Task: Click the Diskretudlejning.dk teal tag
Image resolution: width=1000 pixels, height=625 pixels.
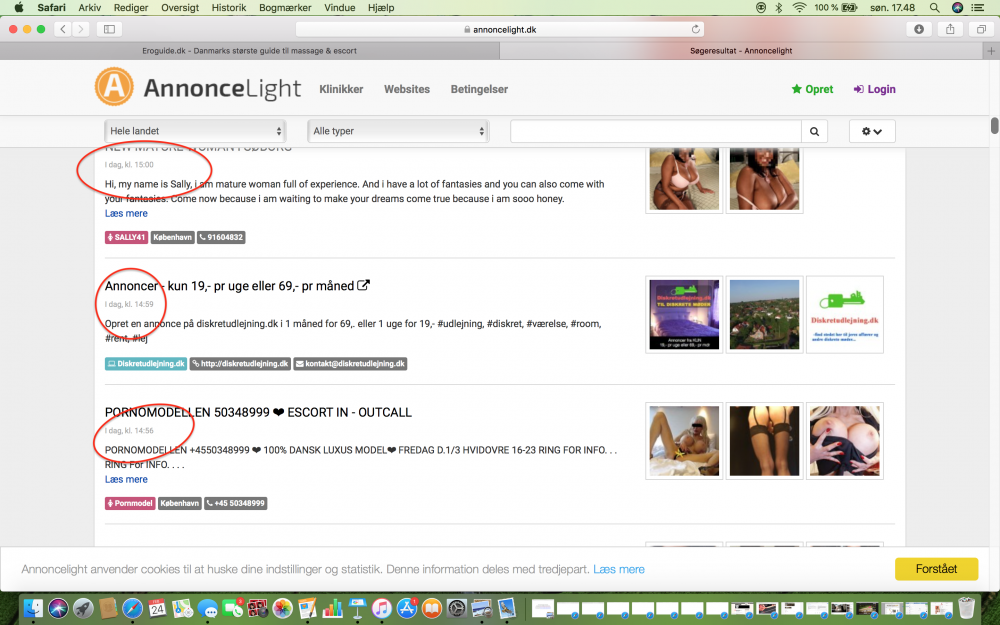Action: point(146,364)
